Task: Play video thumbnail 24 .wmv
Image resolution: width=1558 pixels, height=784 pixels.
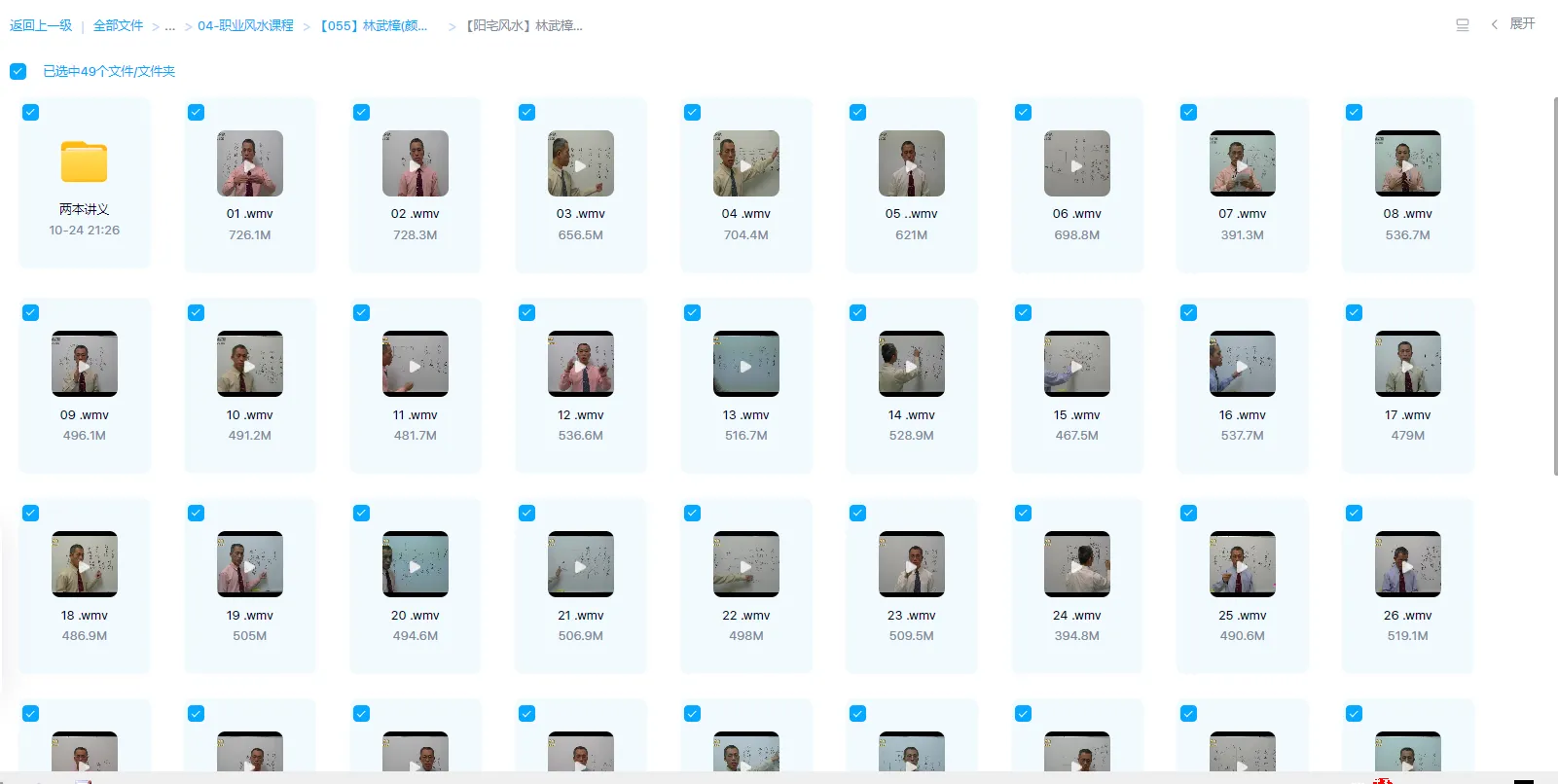Action: pyautogui.click(x=1077, y=564)
